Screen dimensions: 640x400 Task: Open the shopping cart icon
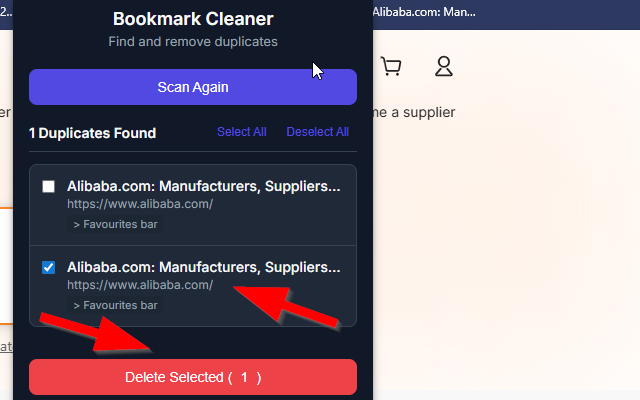pos(391,67)
